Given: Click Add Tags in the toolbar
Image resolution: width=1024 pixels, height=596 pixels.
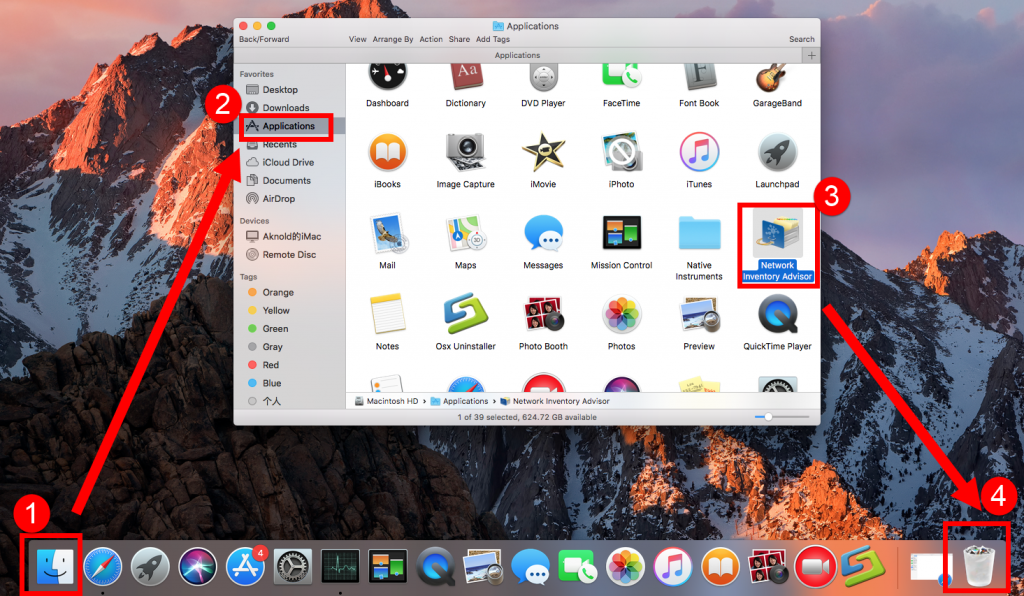Looking at the screenshot, I should (x=492, y=39).
